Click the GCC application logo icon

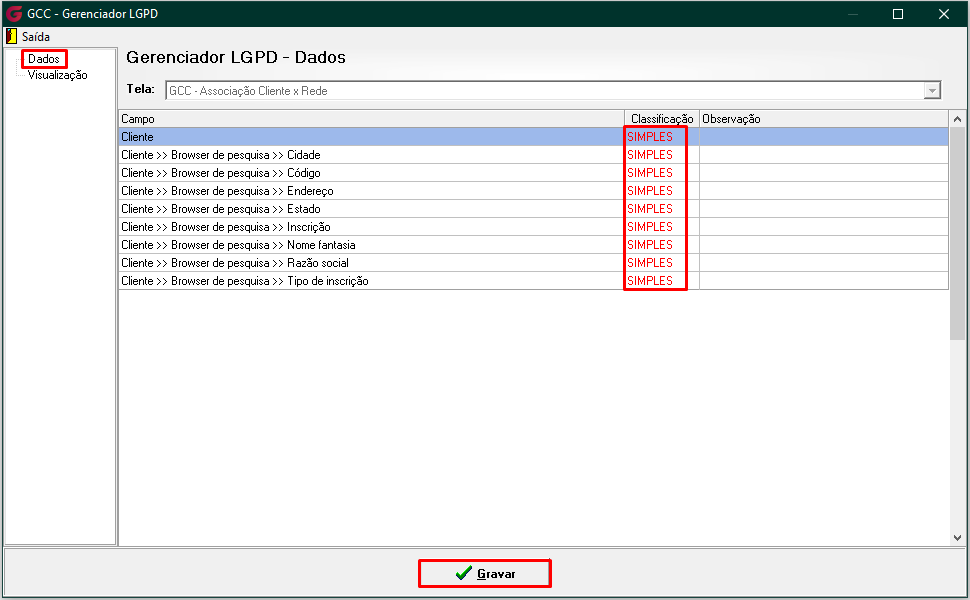click(14, 14)
